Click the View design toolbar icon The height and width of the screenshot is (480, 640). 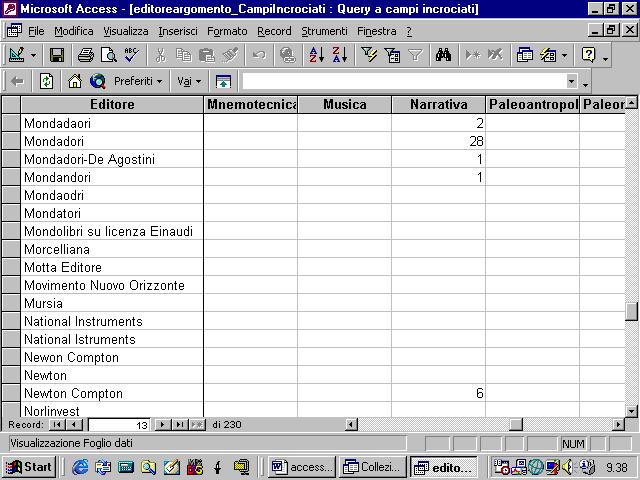coord(16,55)
